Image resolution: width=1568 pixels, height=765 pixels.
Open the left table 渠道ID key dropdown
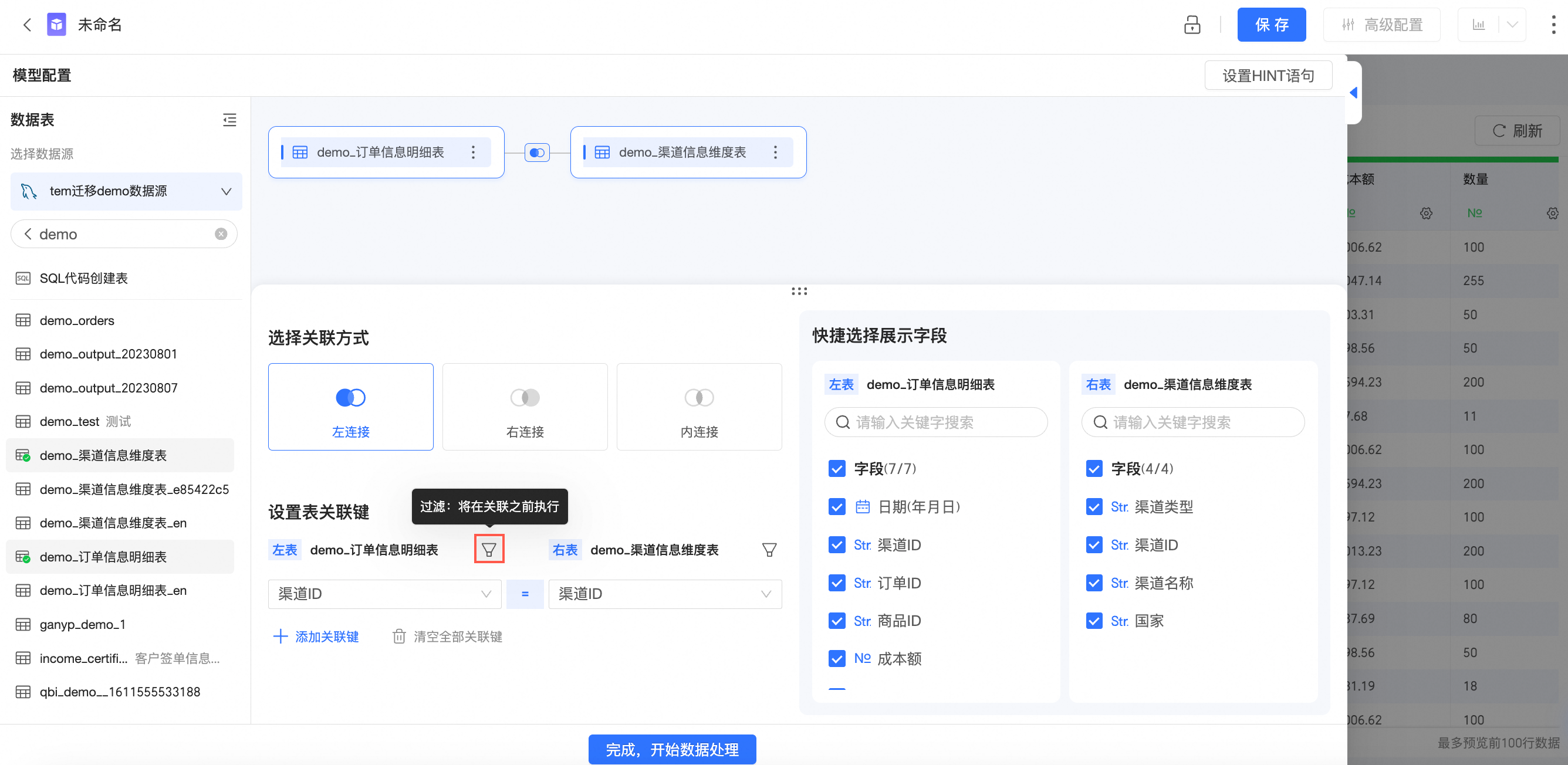coord(384,593)
